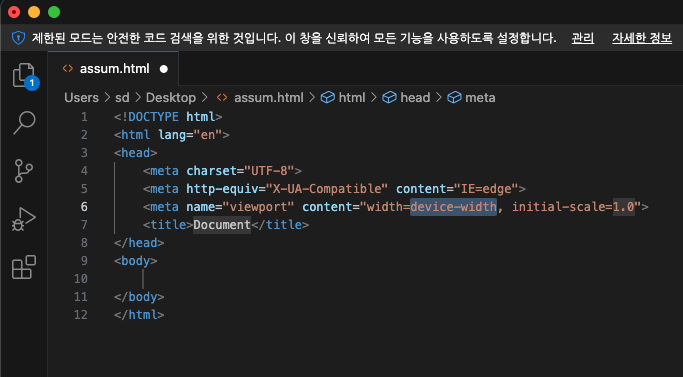Click the yellow minimize window button
Image resolution: width=683 pixels, height=377 pixels.
point(34,12)
